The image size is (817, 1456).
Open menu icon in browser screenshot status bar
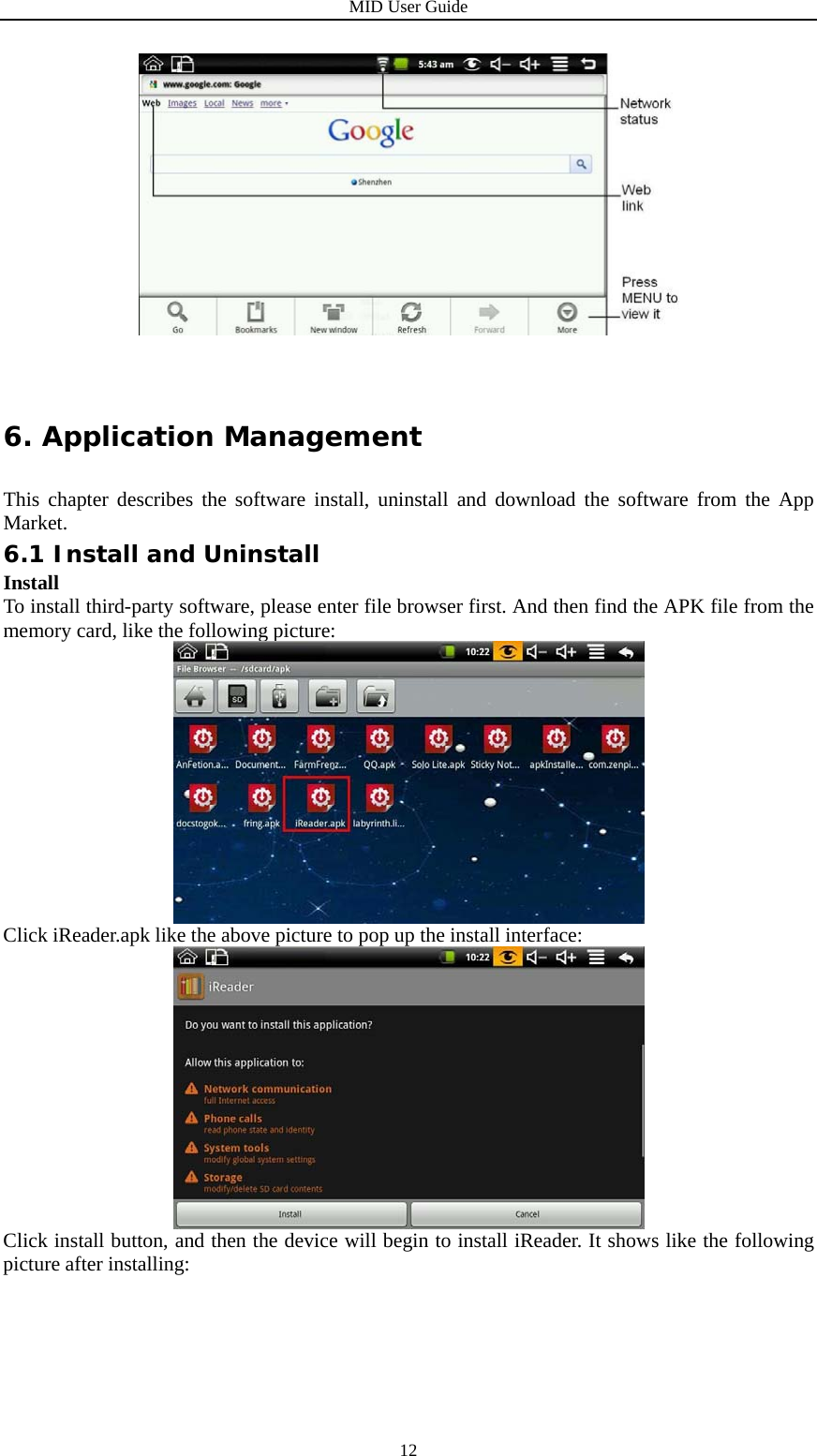559,64
